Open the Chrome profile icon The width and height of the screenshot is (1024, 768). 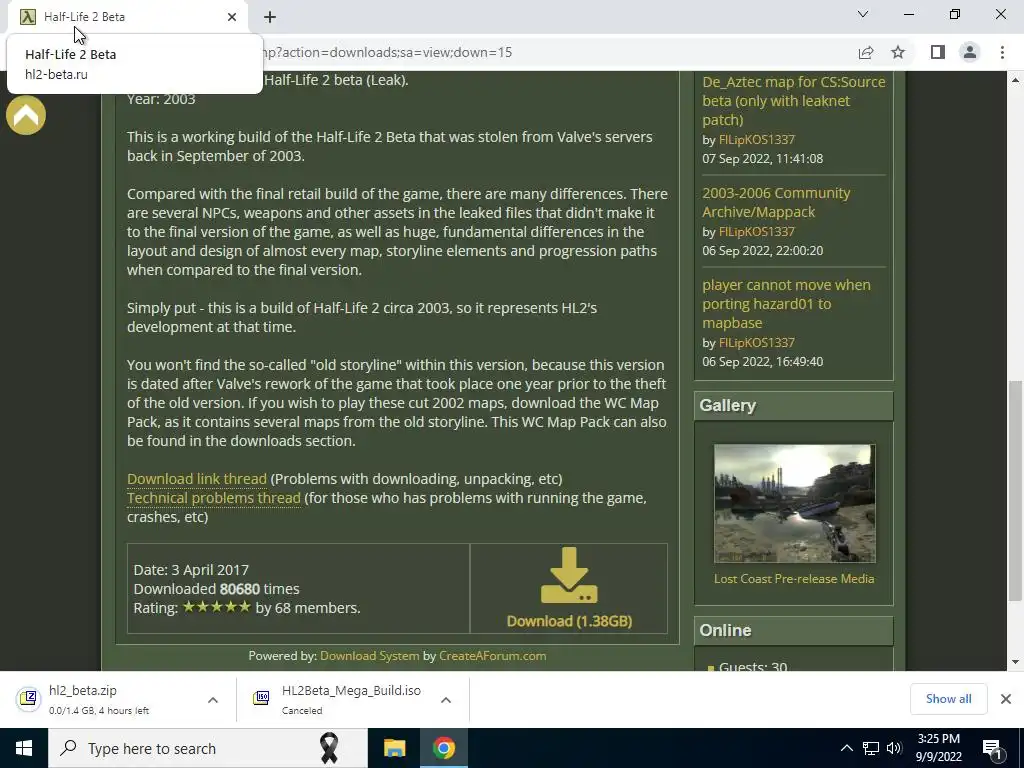970,52
